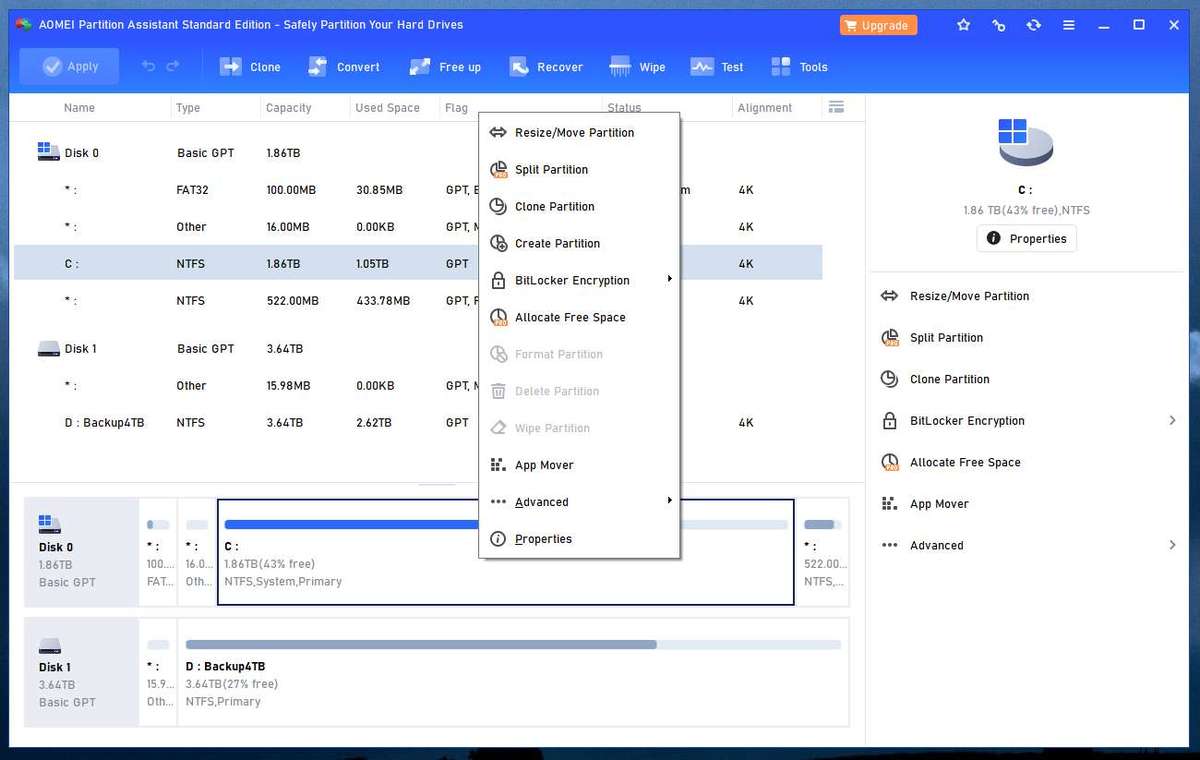Select the 522.00 NTFS partition block in the disk map
The height and width of the screenshot is (760, 1200).
[x=823, y=552]
